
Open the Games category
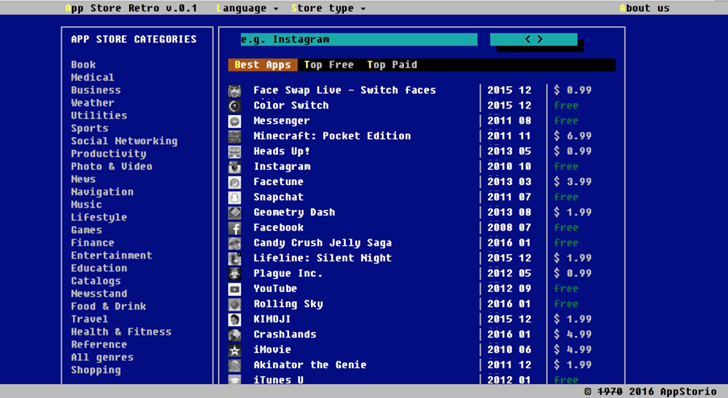(86, 230)
